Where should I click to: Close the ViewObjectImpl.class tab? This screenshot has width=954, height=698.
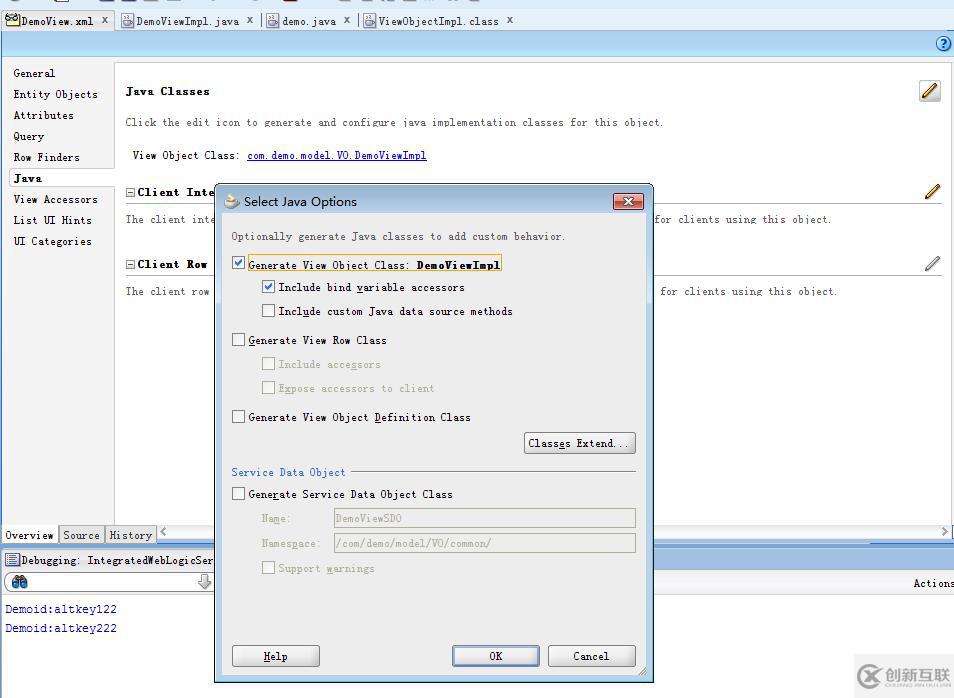point(510,20)
